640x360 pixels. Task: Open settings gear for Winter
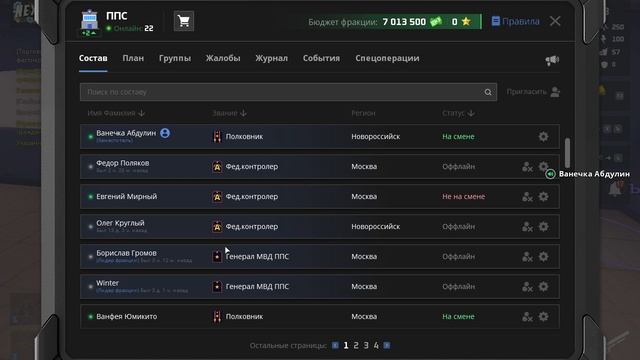(543, 286)
